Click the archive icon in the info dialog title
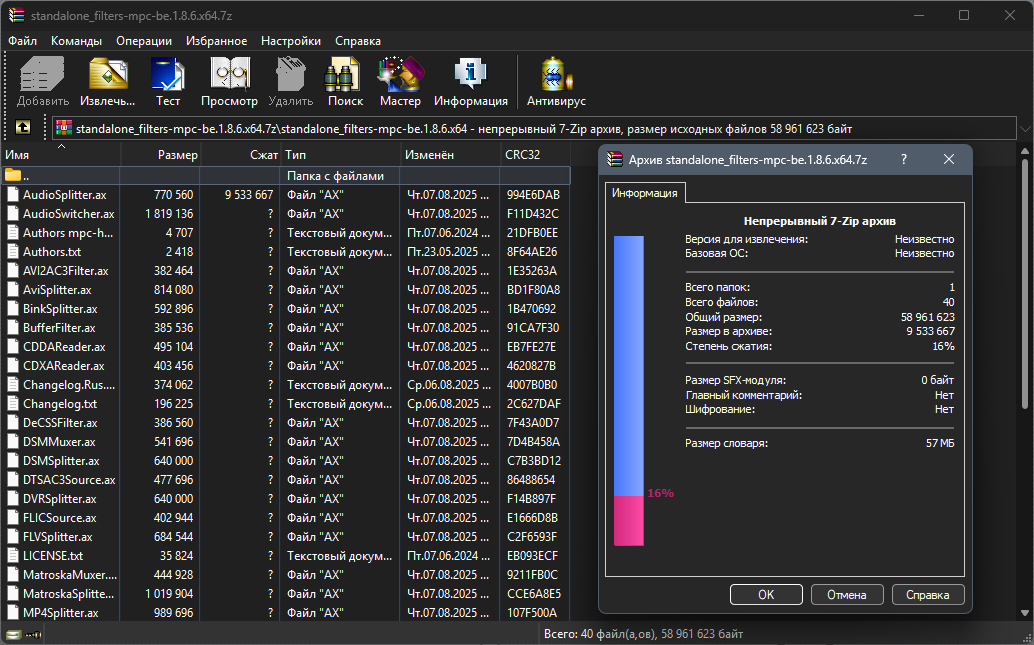1034x645 pixels. click(x=615, y=160)
